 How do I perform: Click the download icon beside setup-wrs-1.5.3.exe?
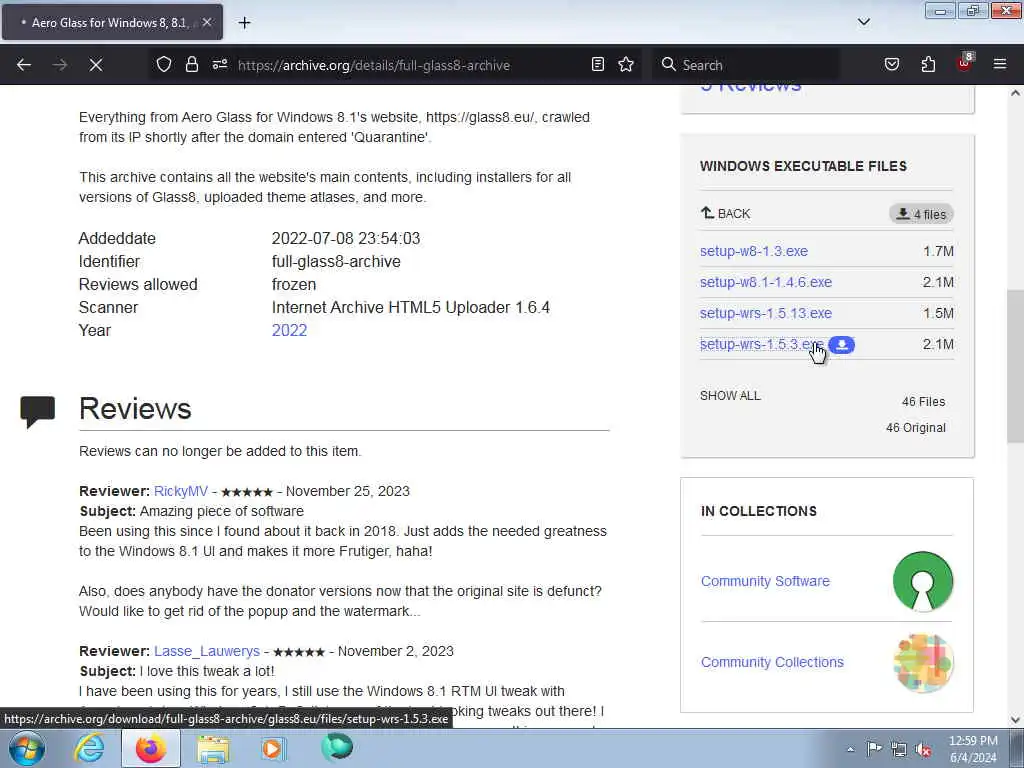tap(842, 344)
